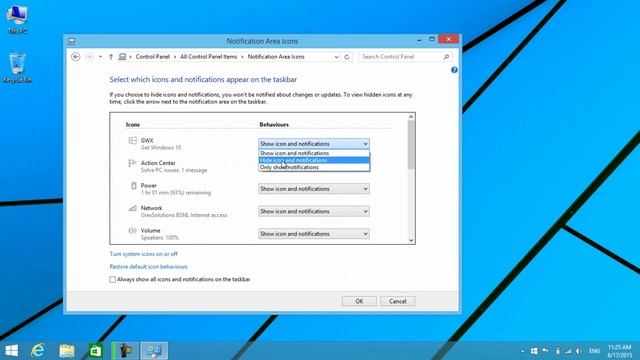The height and width of the screenshot is (360, 640).
Task: Select Only show notifications option
Action: [314, 167]
